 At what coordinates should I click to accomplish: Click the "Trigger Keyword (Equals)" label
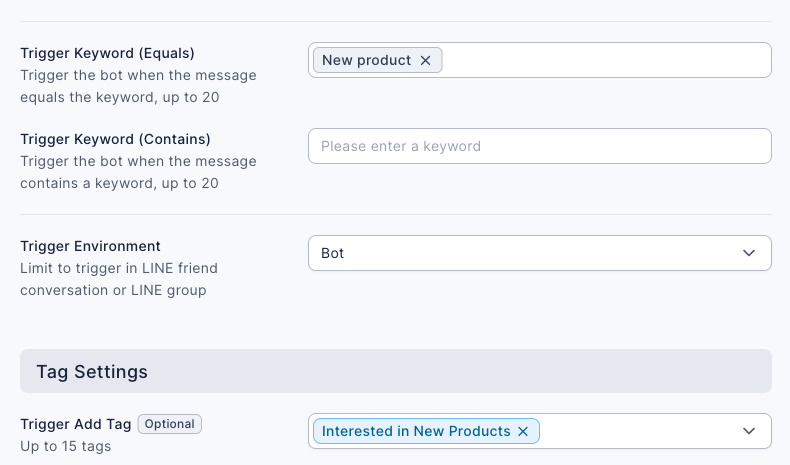point(107,53)
